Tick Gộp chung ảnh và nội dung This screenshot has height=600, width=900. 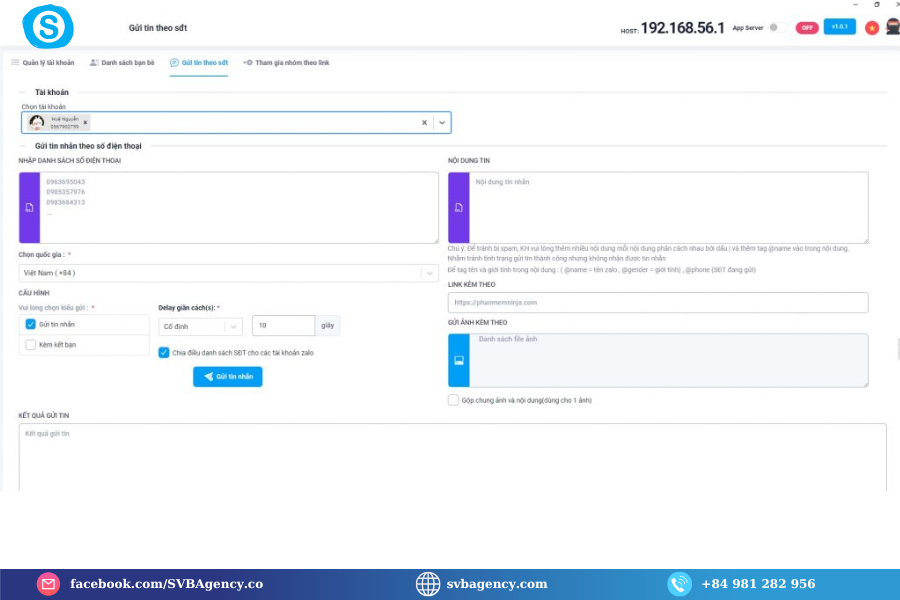coord(454,400)
